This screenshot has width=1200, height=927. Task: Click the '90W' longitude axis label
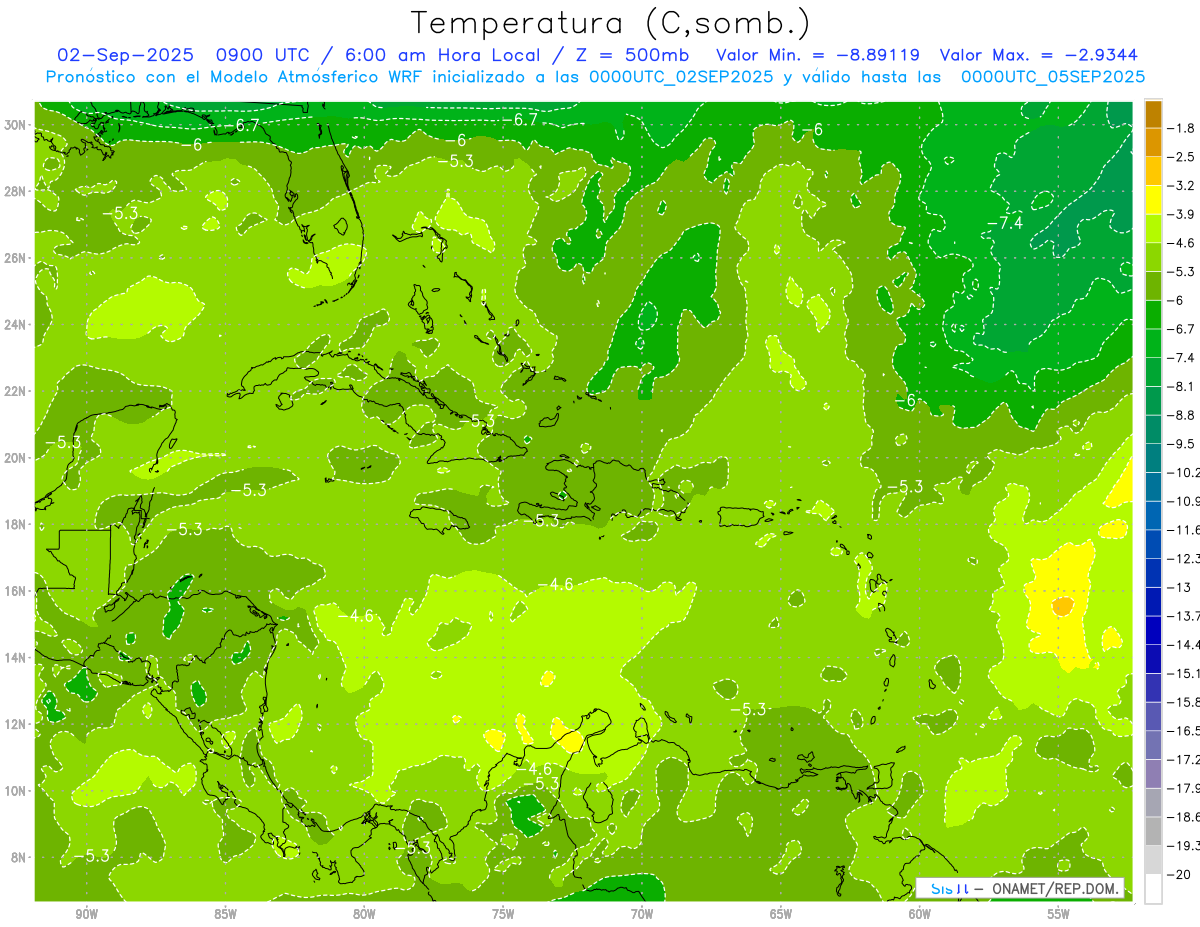tap(86, 915)
